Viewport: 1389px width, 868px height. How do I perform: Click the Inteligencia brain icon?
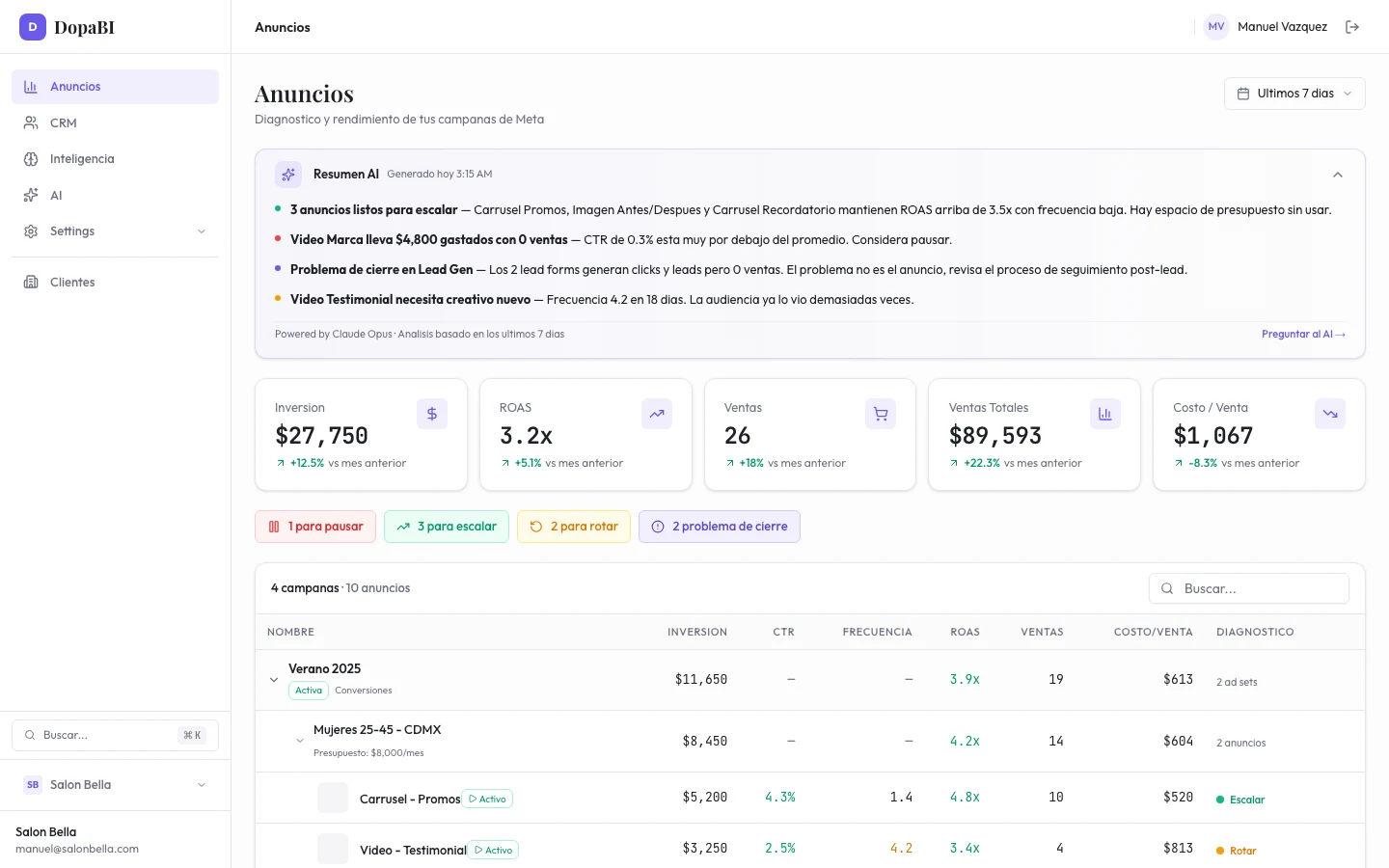click(31, 159)
